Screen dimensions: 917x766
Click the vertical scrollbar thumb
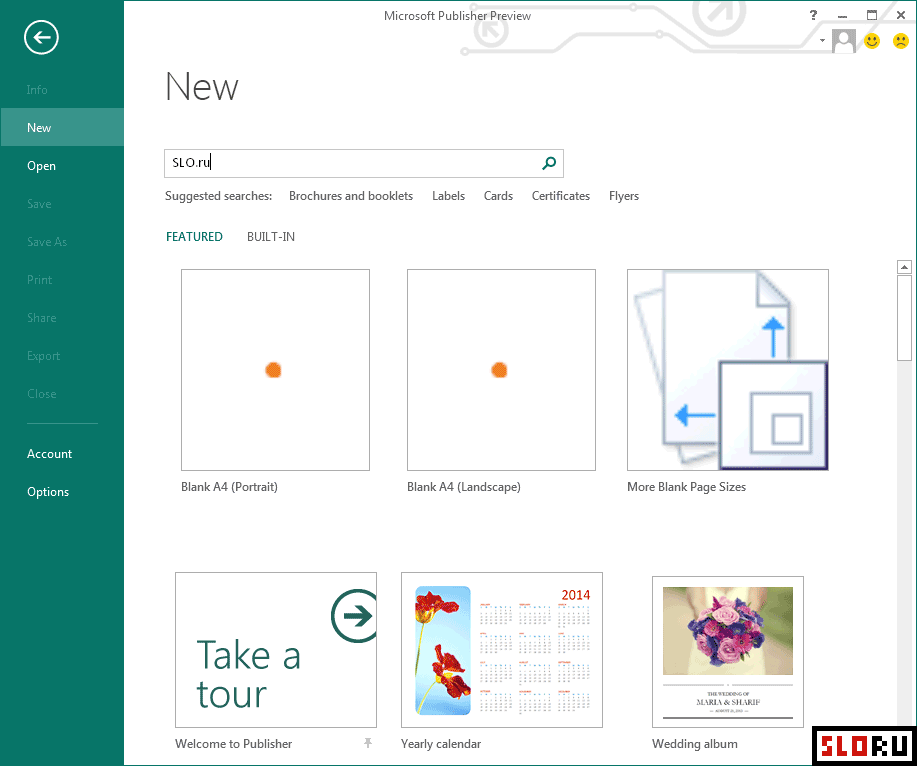904,318
